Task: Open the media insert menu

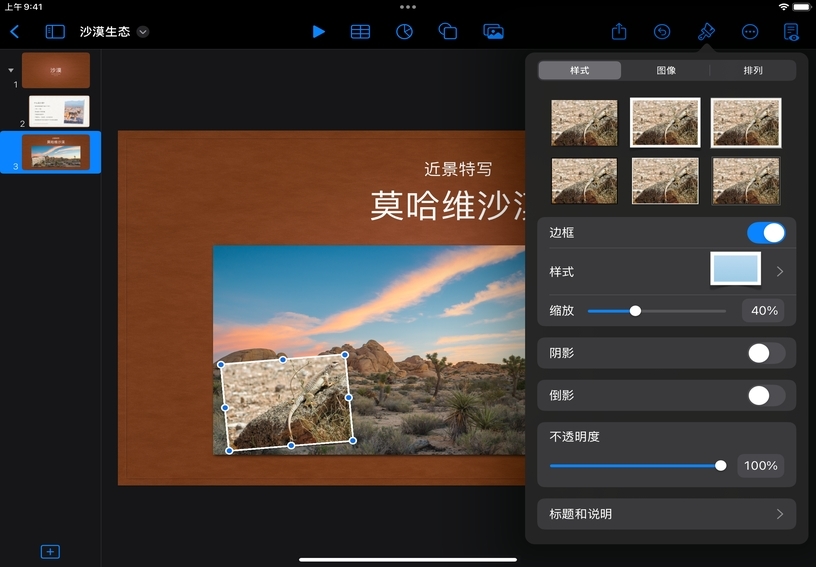Action: click(493, 31)
